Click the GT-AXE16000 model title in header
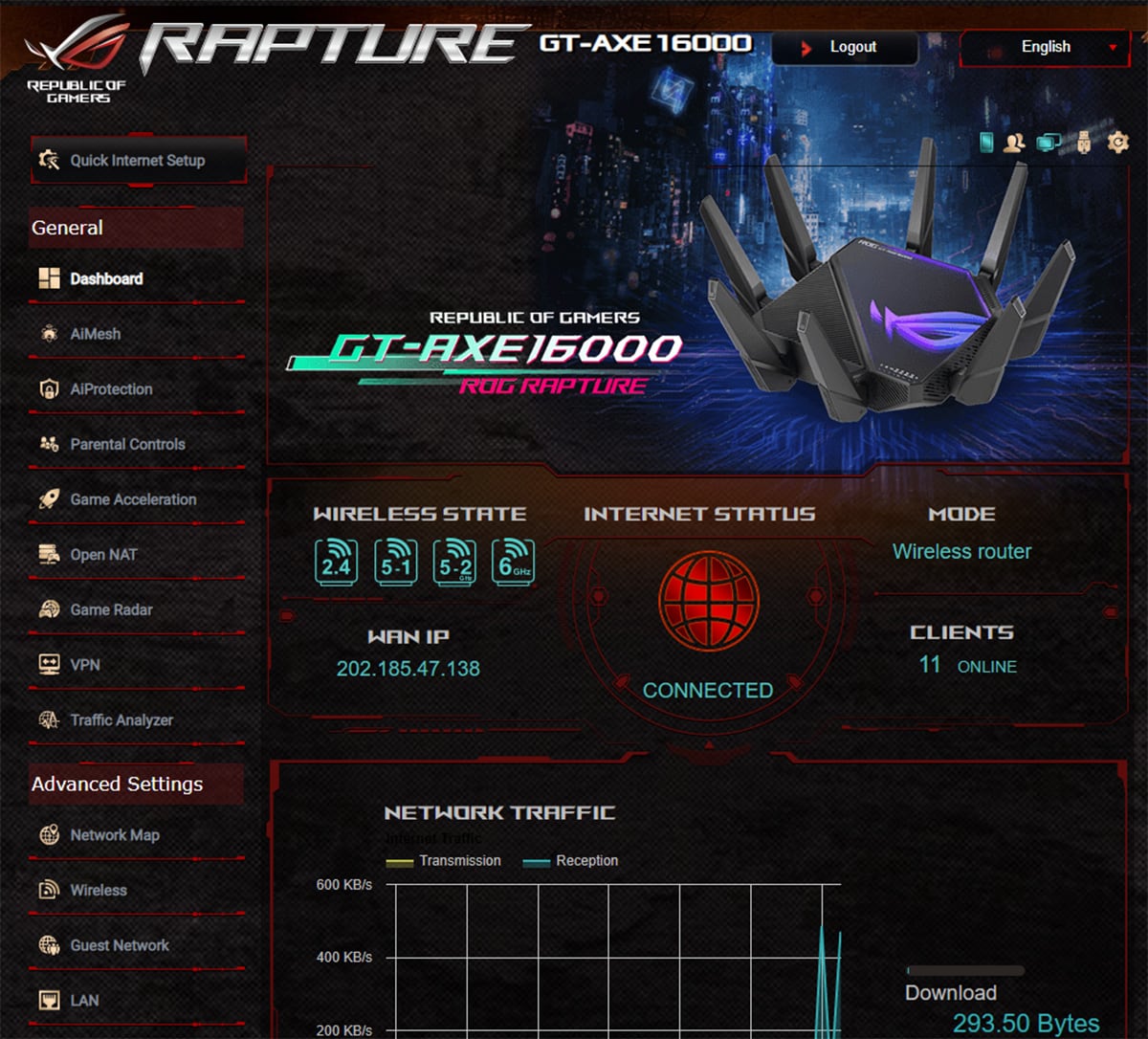This screenshot has width=1148, height=1039. pyautogui.click(x=646, y=44)
